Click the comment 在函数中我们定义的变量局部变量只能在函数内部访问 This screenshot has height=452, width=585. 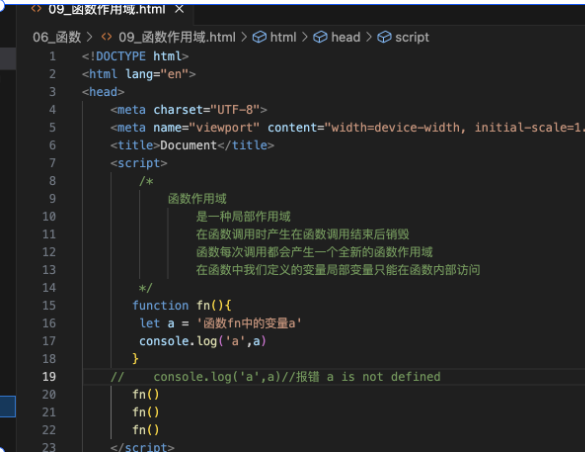point(338,270)
